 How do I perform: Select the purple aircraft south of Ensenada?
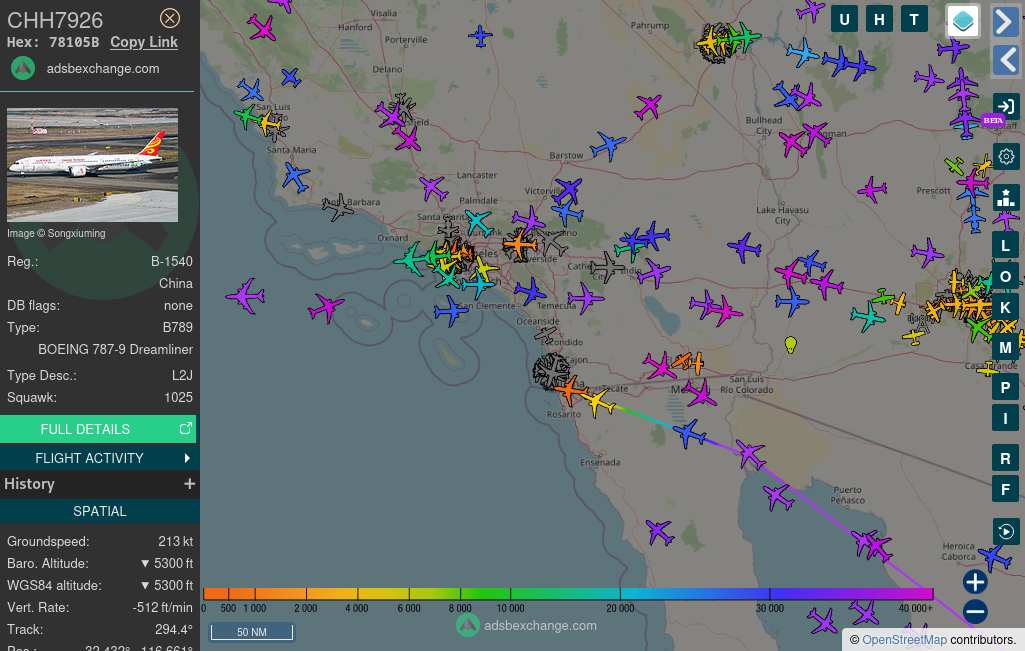[660, 533]
